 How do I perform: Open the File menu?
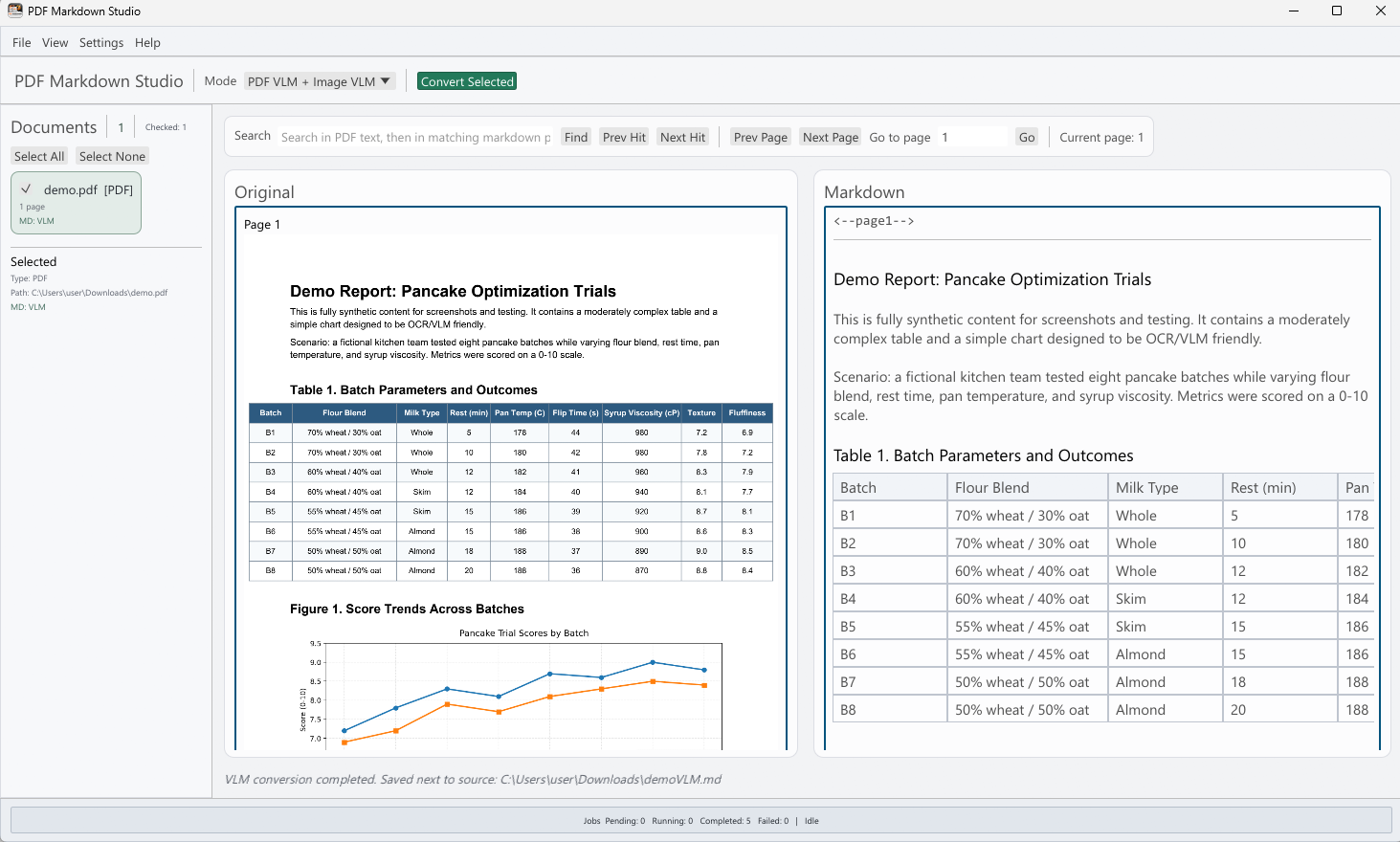(x=20, y=42)
